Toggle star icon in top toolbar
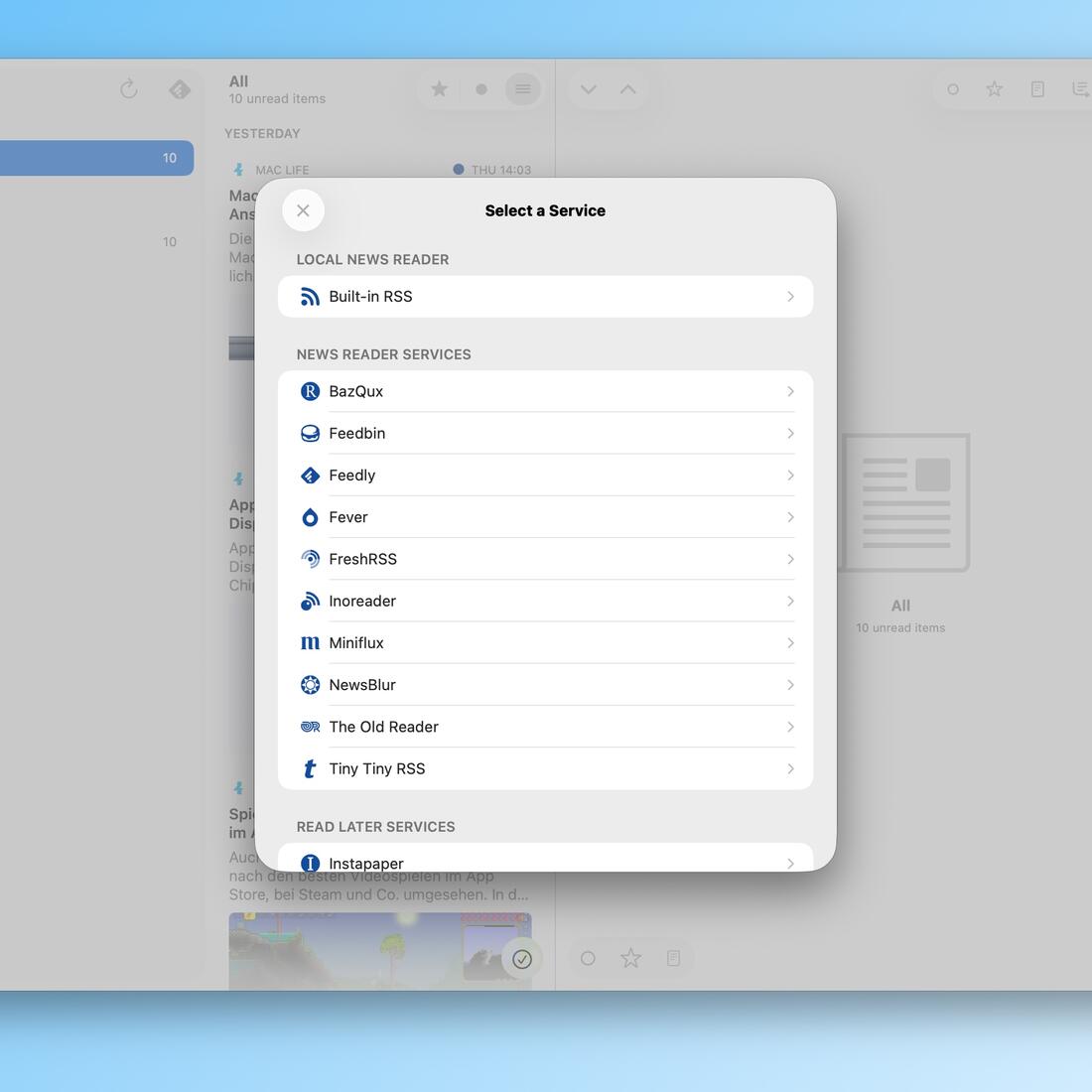 pyautogui.click(x=995, y=89)
